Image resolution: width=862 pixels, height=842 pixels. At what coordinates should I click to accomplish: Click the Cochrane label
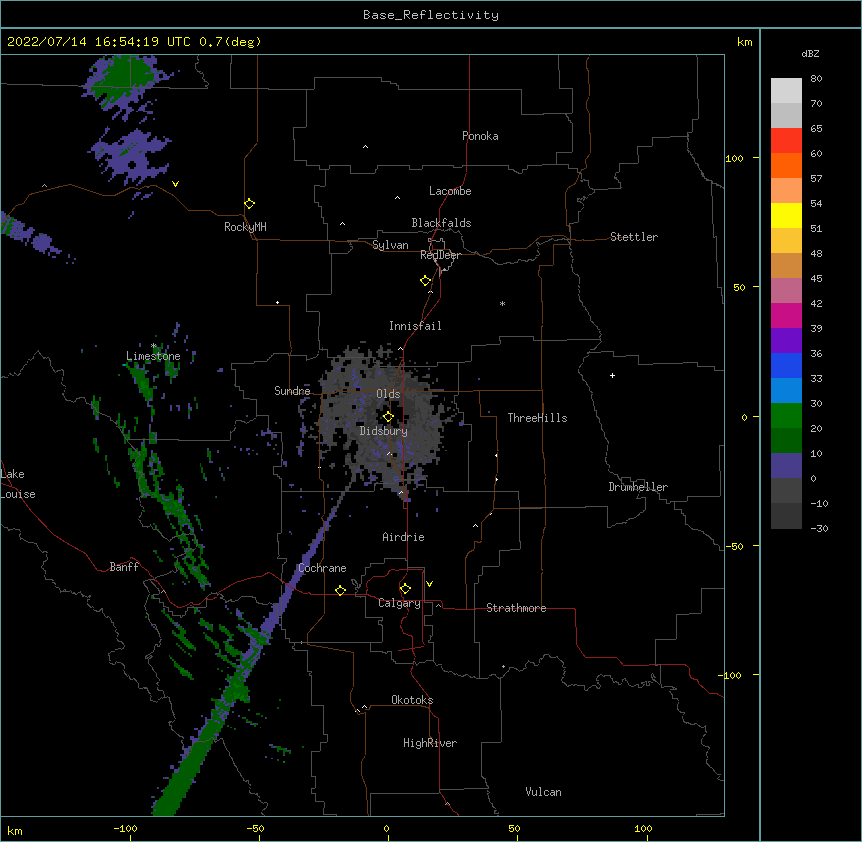[322, 568]
